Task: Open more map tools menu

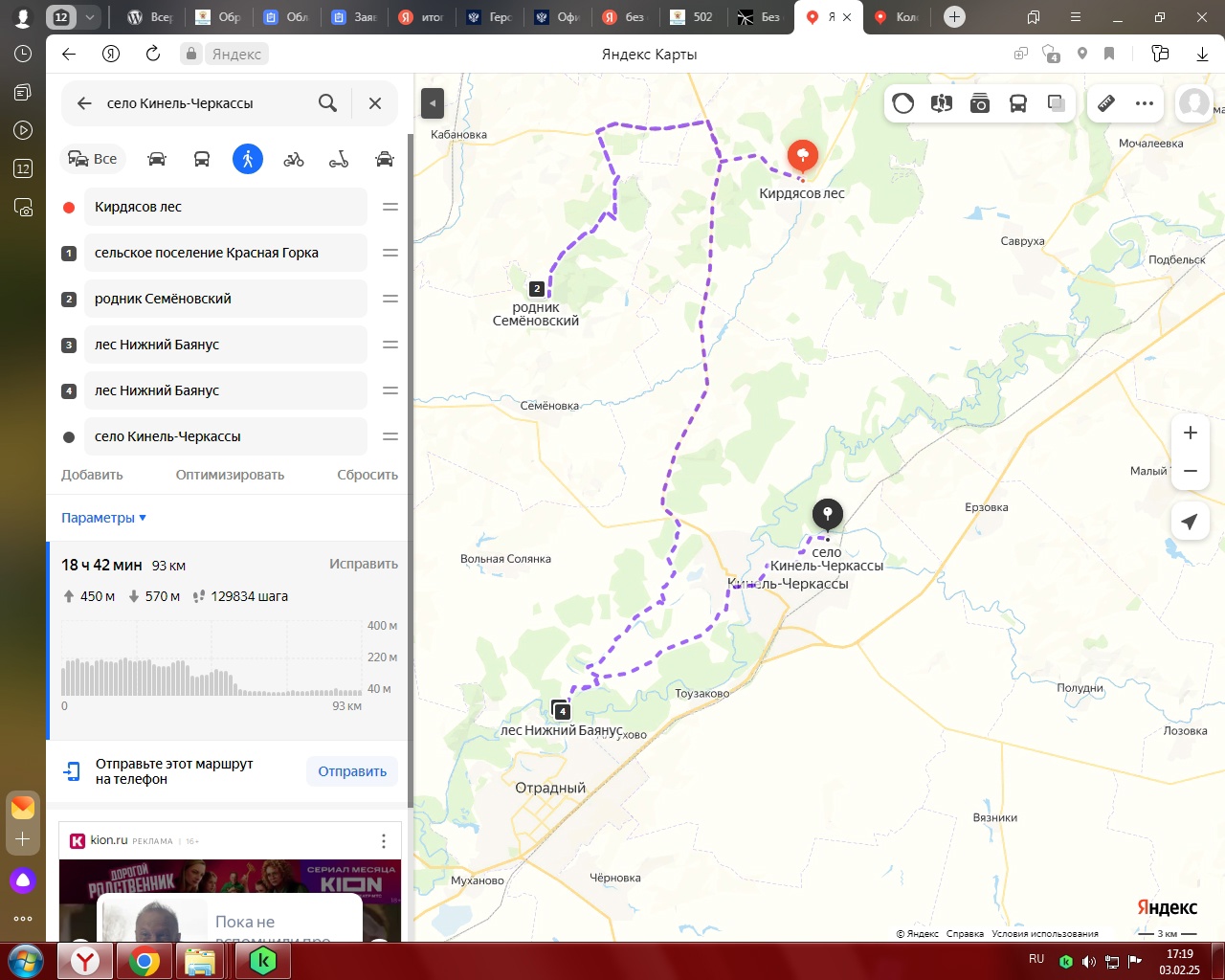Action: pos(1145,103)
